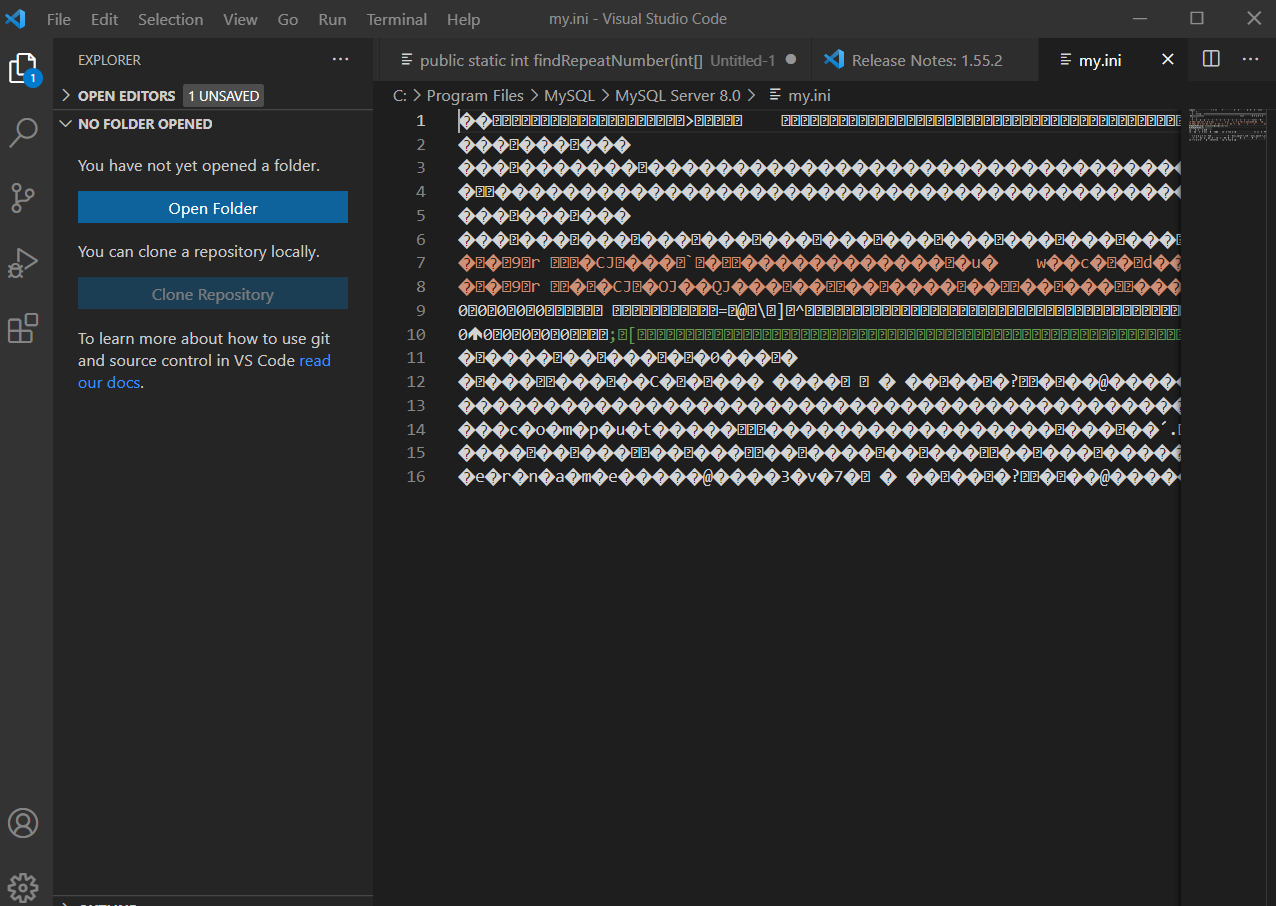The width and height of the screenshot is (1276, 906).
Task: Open Explorer panel Views and More Actions
Action: tap(341, 60)
